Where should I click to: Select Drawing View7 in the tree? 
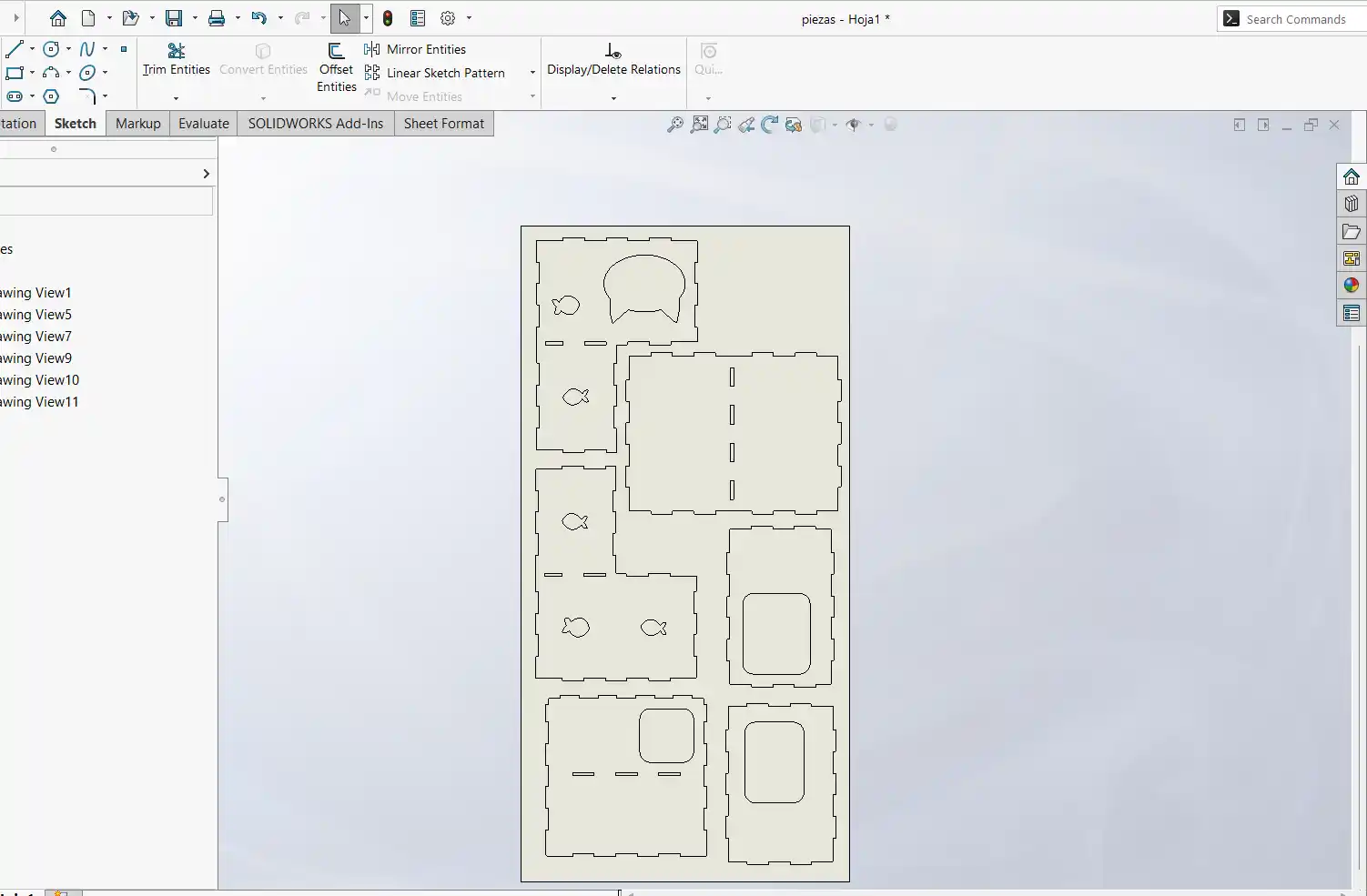click(36, 337)
